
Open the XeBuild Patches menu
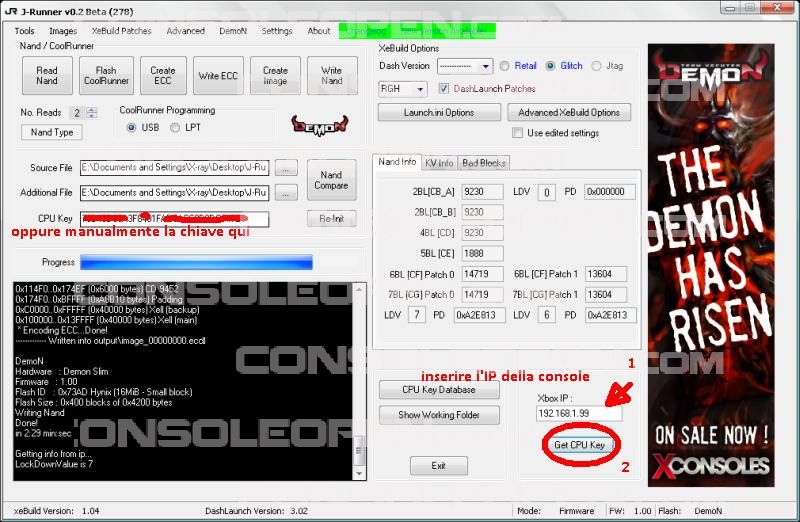click(x=121, y=31)
